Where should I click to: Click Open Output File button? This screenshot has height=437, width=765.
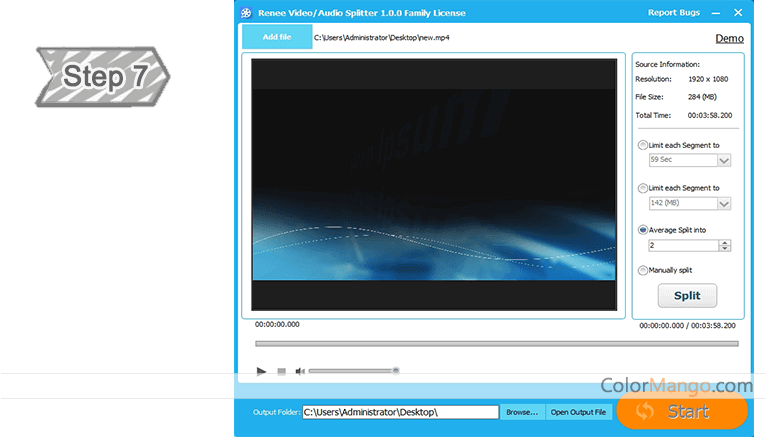click(x=578, y=412)
